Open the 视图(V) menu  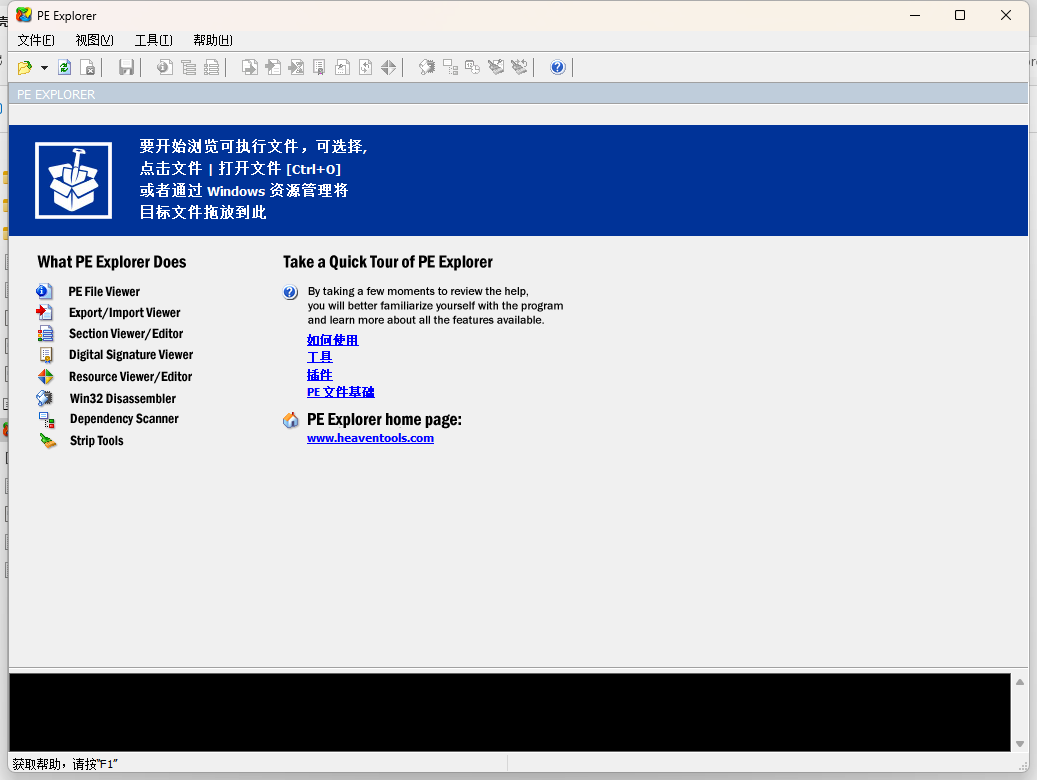tap(95, 40)
